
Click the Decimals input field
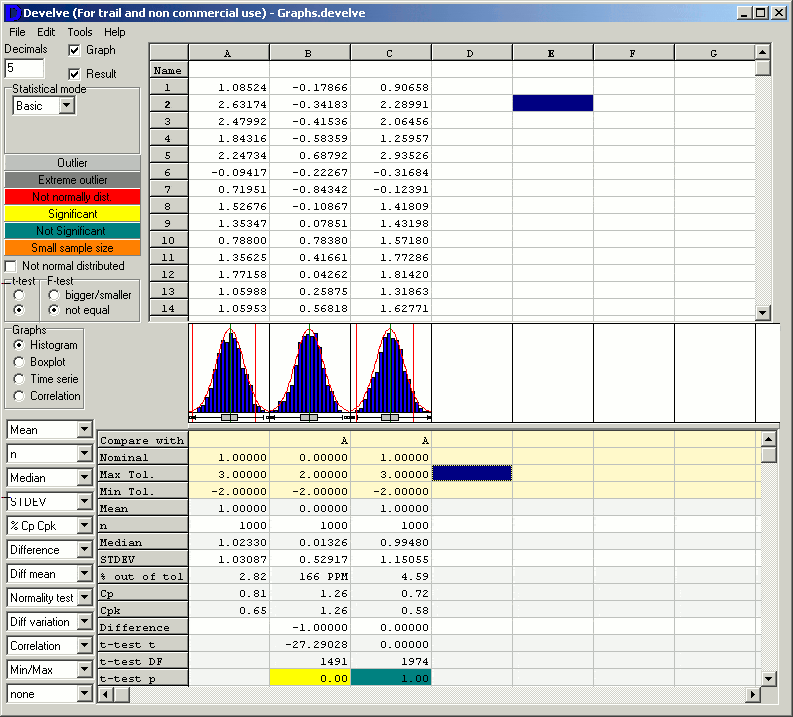(x=25, y=68)
